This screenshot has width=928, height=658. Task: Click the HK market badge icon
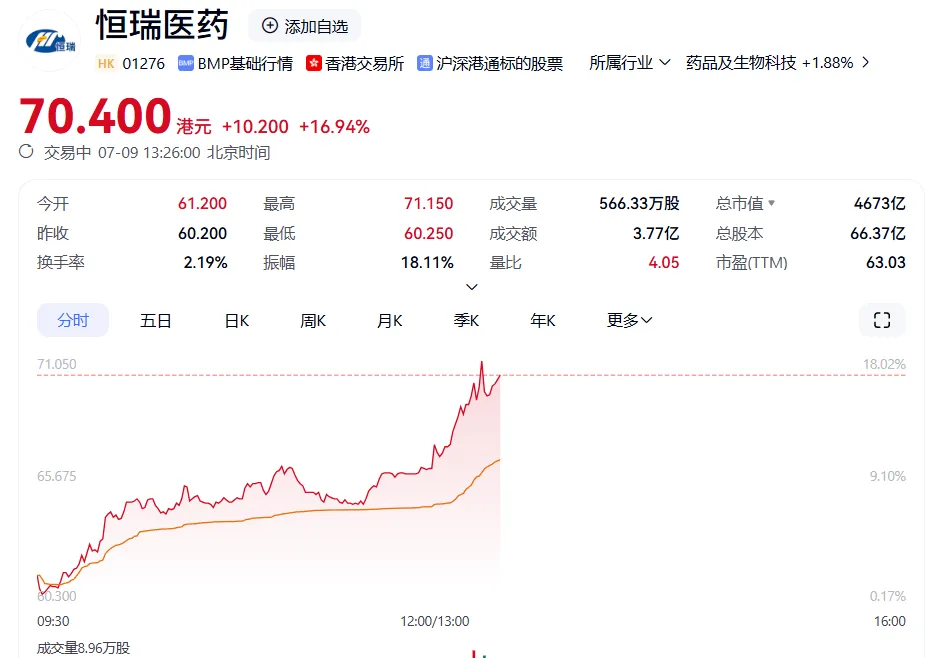pos(106,63)
